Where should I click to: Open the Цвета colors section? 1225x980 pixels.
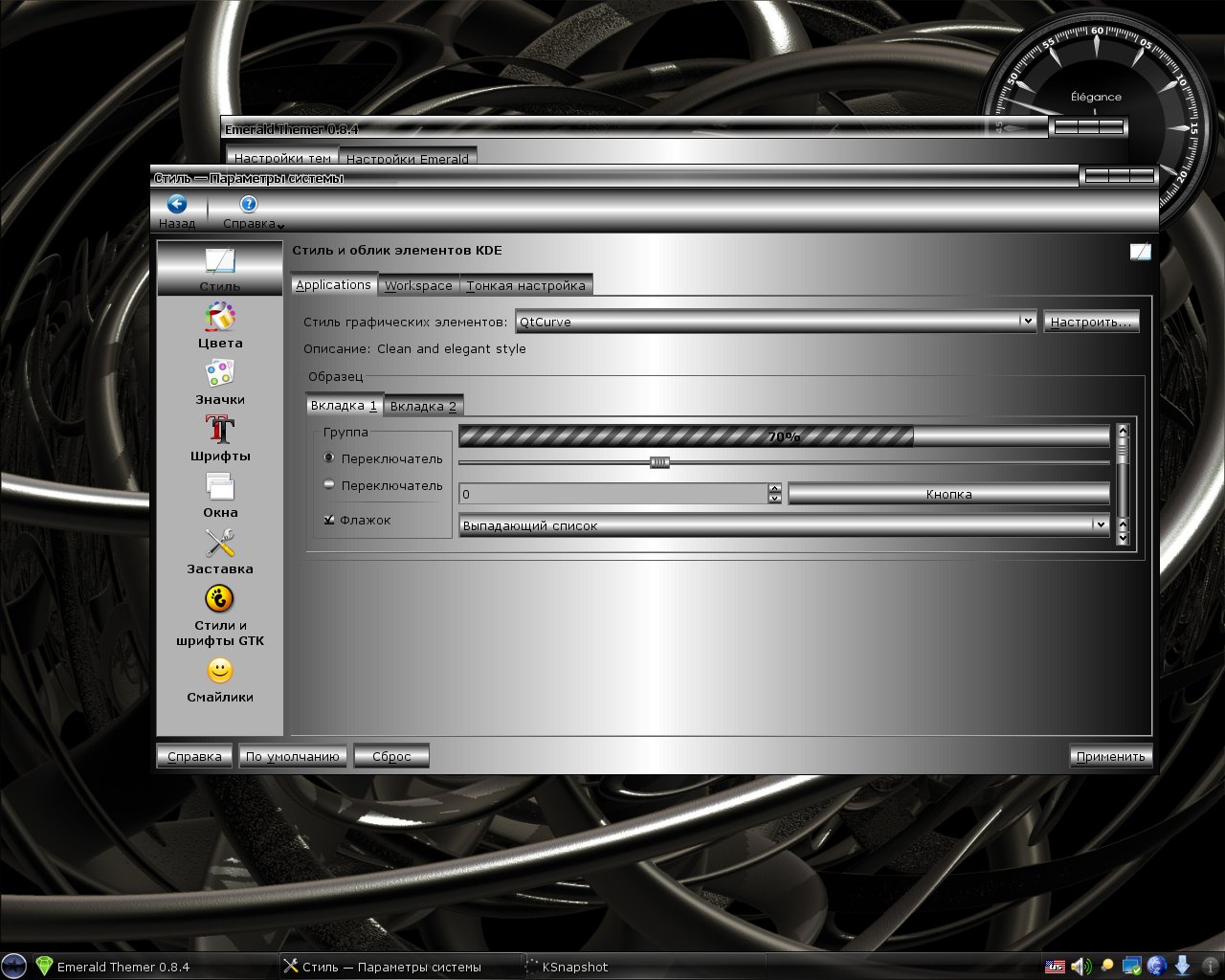click(220, 325)
